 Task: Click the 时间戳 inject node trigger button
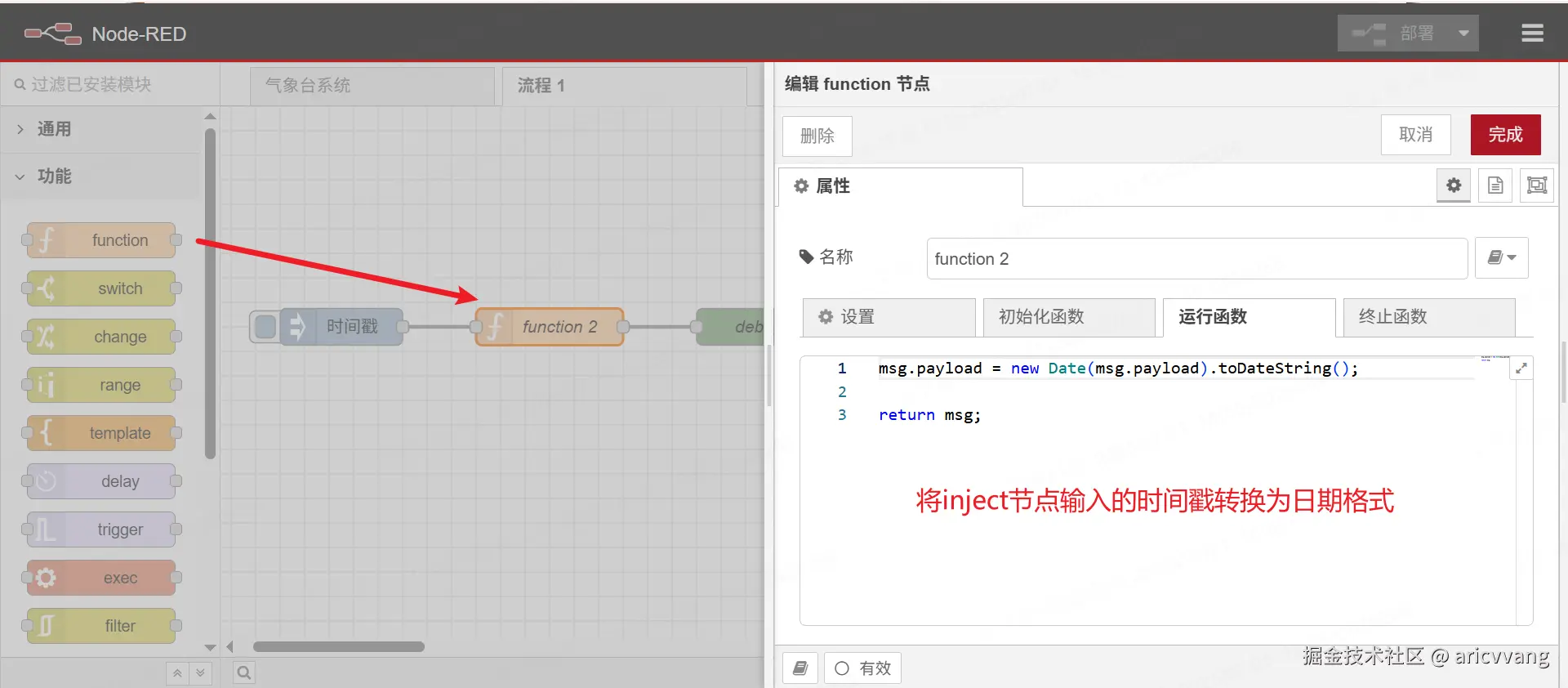click(265, 327)
